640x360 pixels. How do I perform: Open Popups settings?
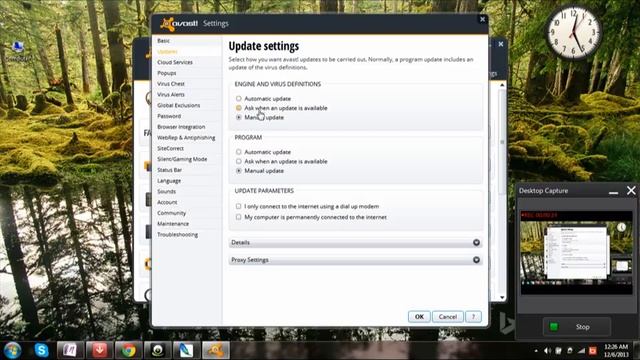(167, 73)
